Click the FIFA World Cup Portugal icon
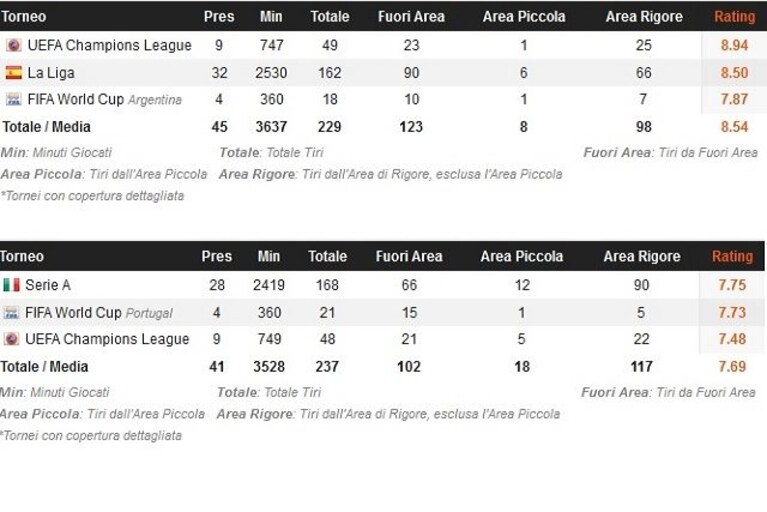This screenshot has width=767, height=512. click(x=11, y=312)
